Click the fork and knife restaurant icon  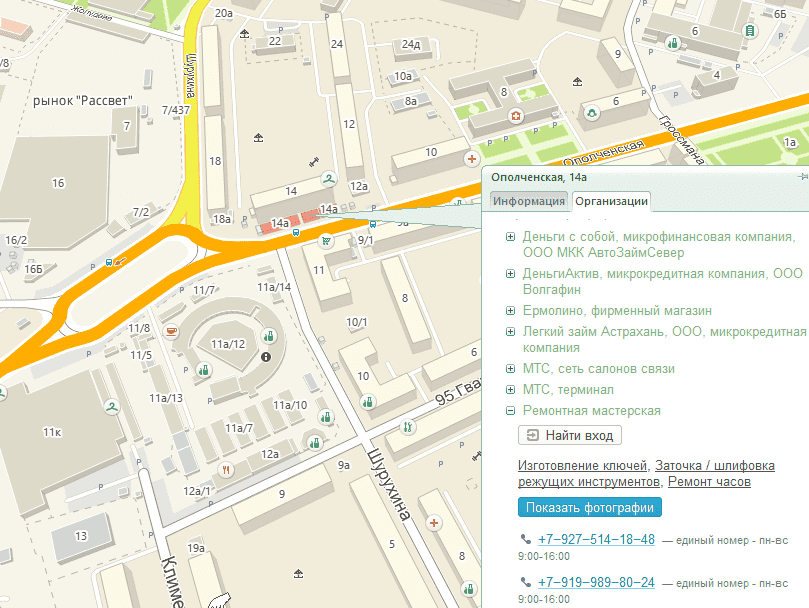pyautogui.click(x=225, y=470)
